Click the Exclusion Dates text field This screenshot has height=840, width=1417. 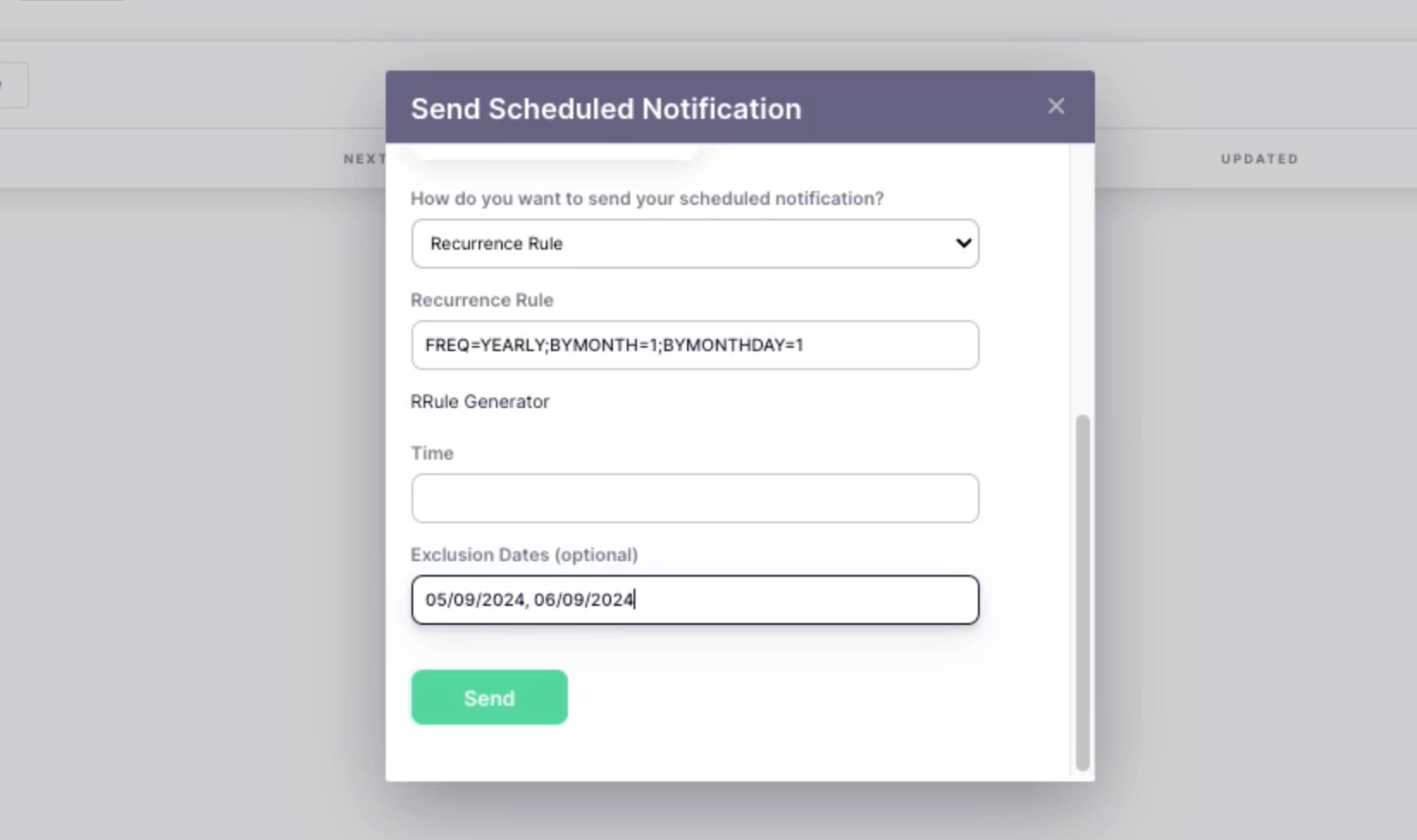coord(694,600)
